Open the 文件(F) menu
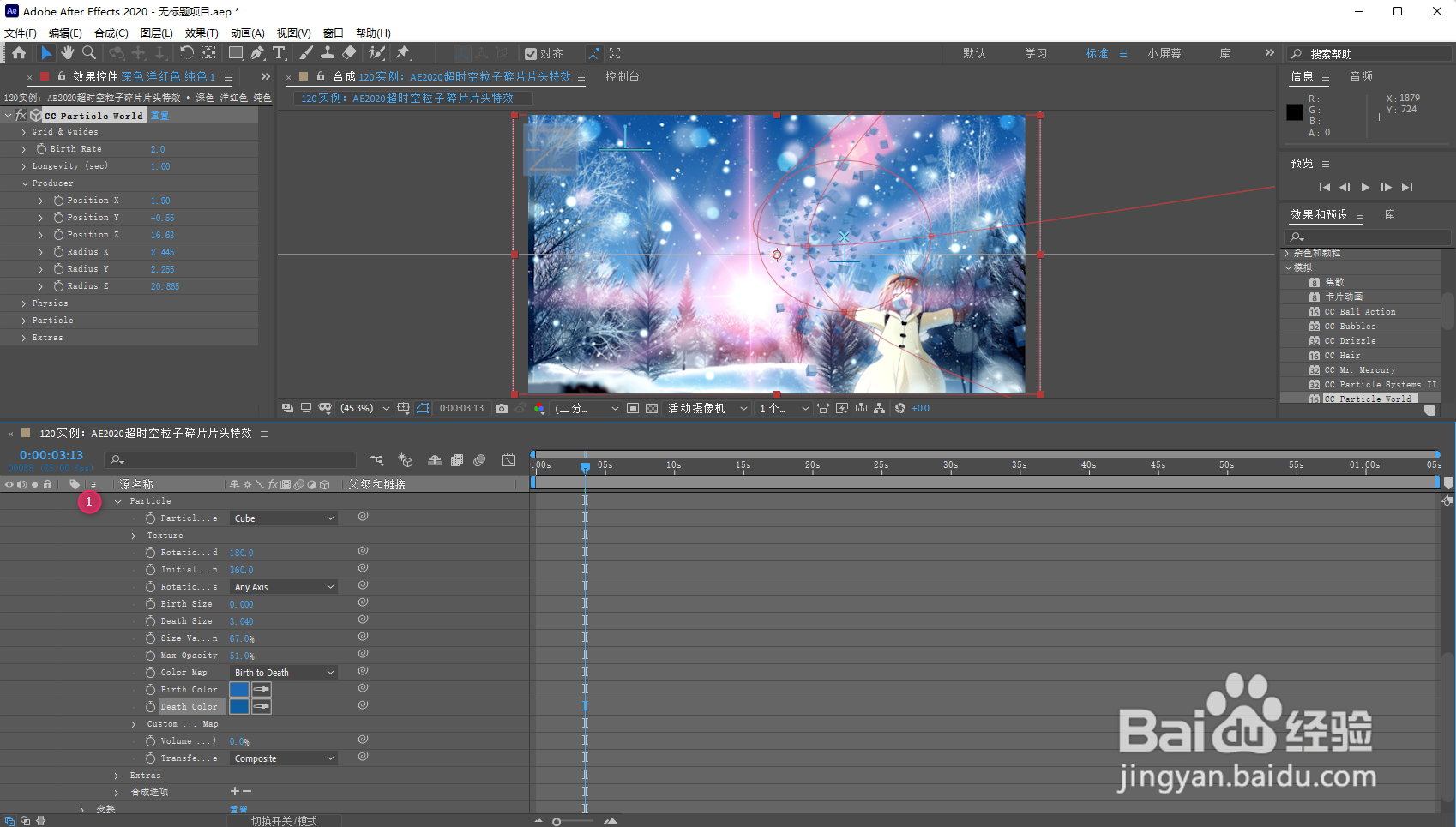Viewport: 1456px width, 827px height. [x=21, y=33]
